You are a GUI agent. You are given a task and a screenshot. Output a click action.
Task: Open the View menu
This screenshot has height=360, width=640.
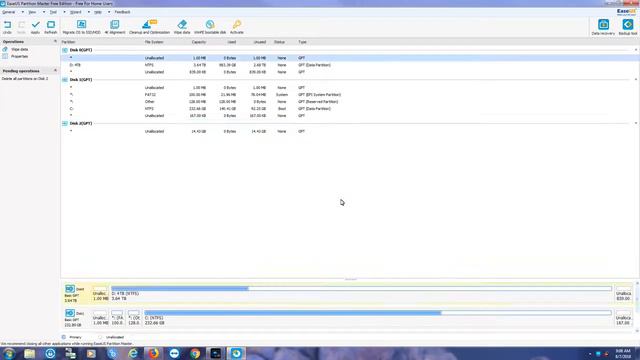(x=32, y=12)
